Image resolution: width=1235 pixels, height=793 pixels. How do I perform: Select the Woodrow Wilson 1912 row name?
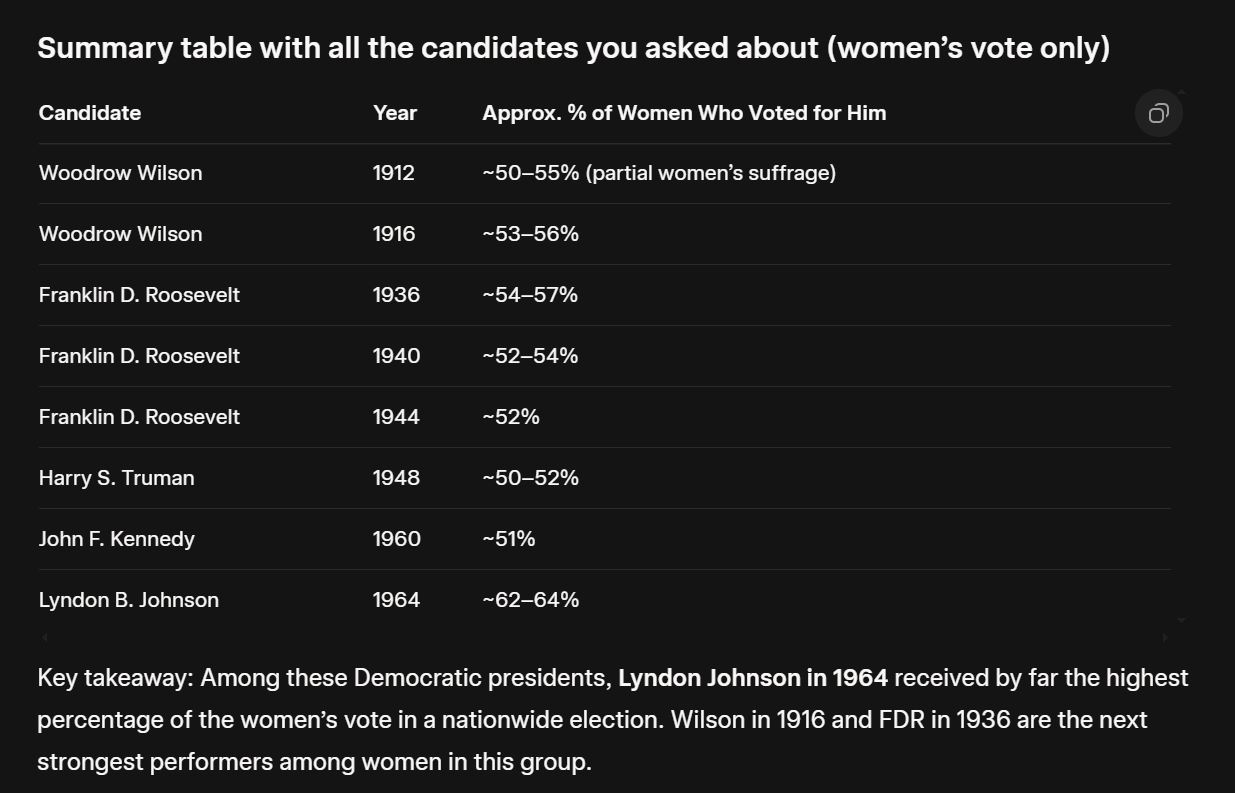(120, 173)
